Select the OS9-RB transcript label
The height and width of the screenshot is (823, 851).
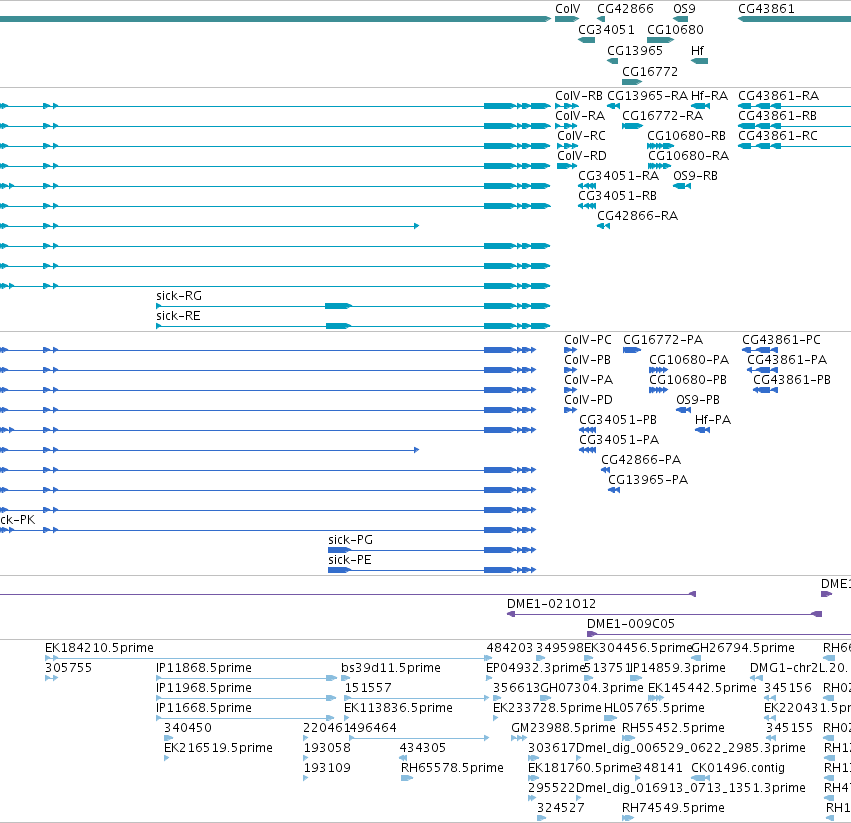(x=695, y=176)
